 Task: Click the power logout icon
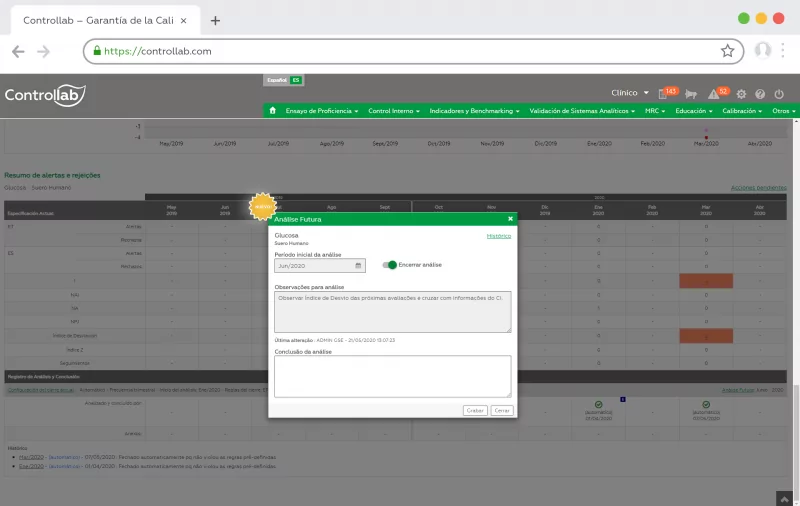point(780,94)
